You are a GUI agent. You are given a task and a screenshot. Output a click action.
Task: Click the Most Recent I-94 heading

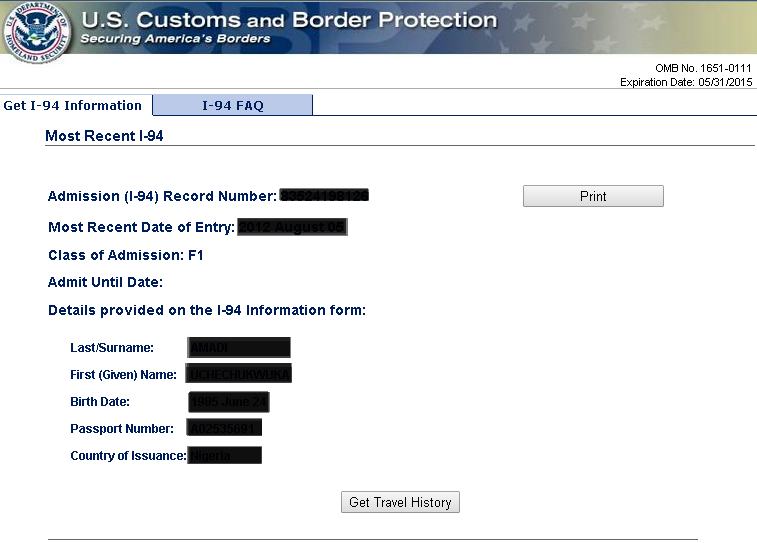[104, 135]
